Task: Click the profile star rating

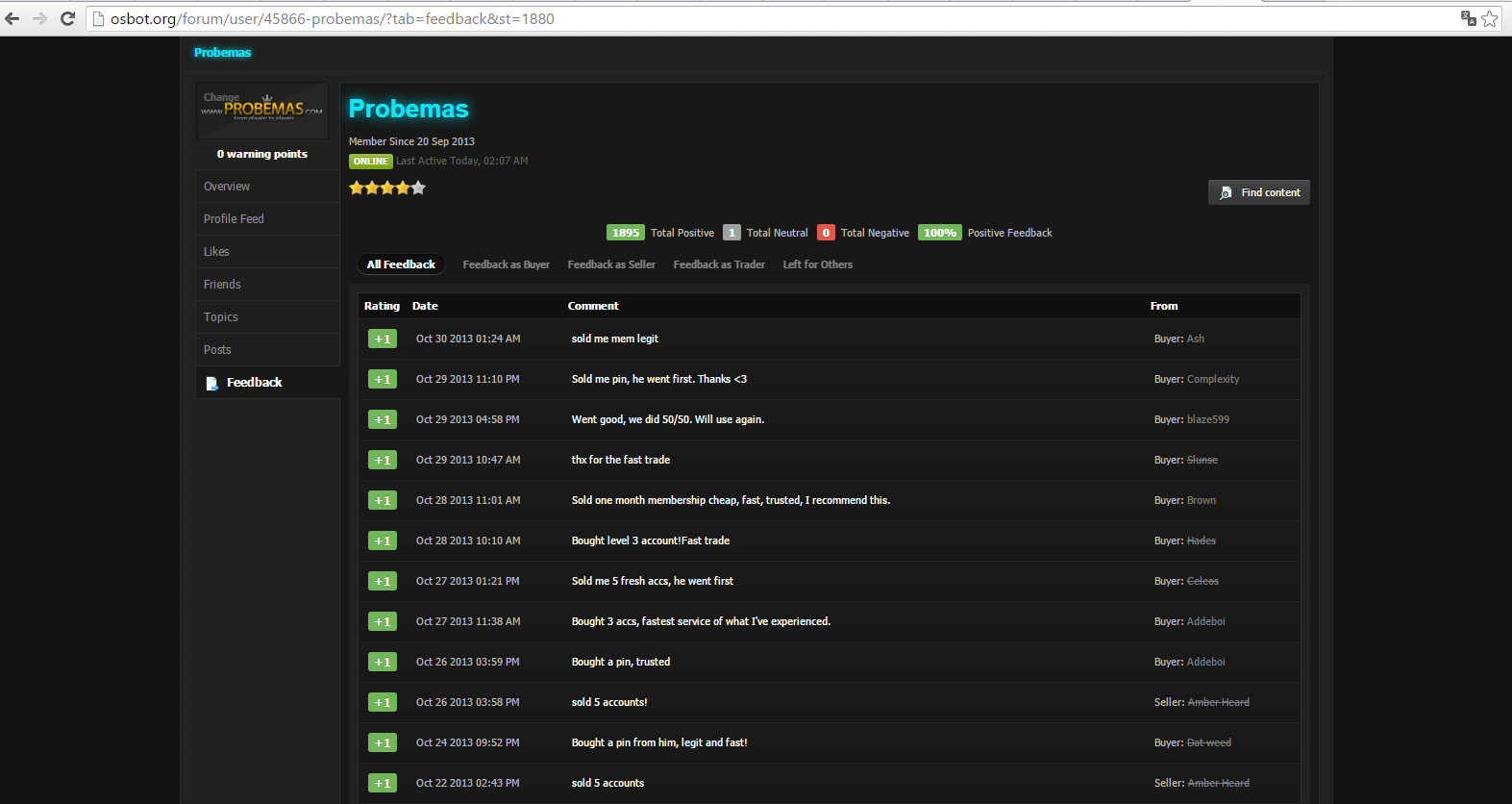Action: [387, 188]
